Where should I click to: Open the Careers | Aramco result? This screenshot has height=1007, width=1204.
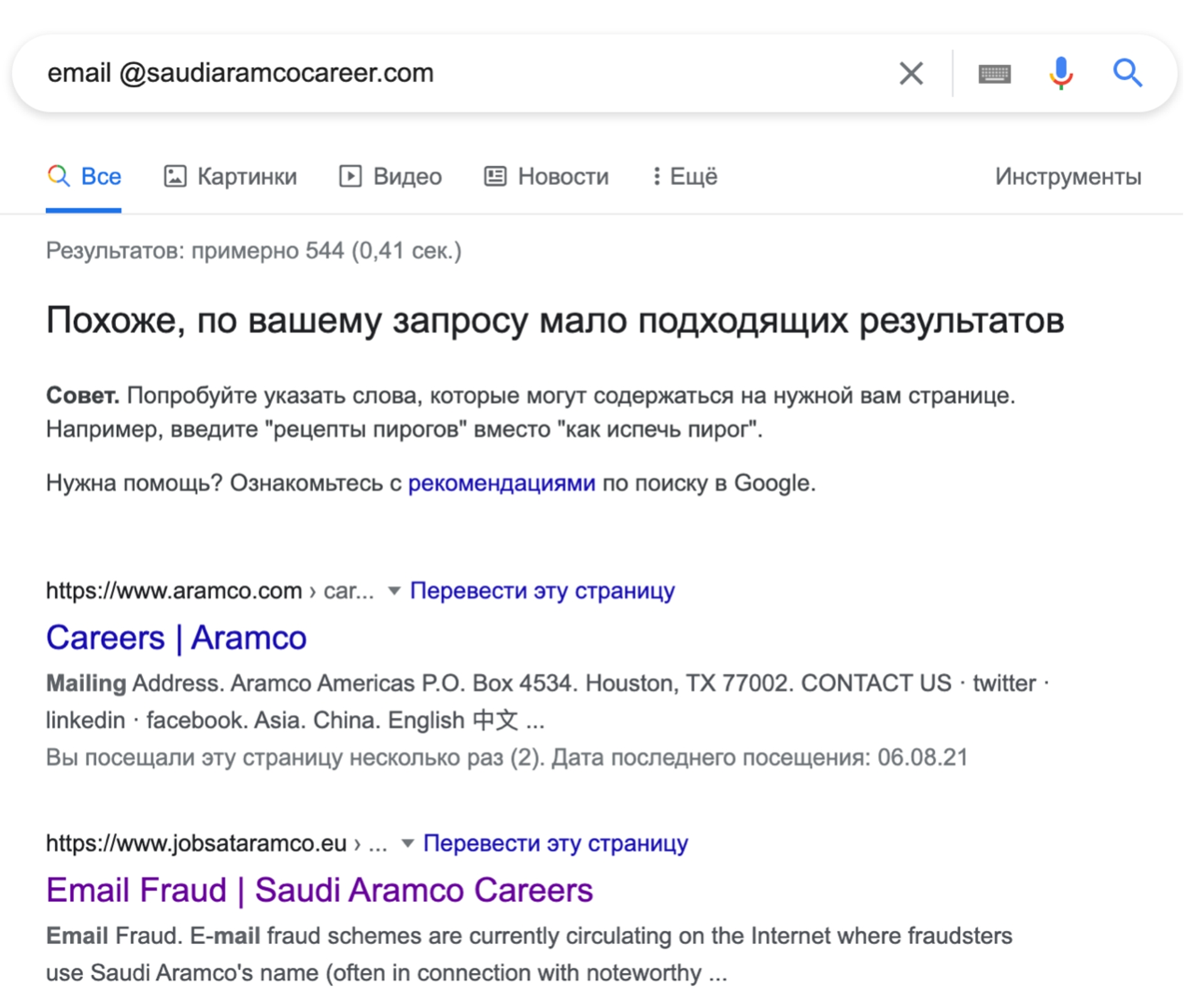(176, 638)
